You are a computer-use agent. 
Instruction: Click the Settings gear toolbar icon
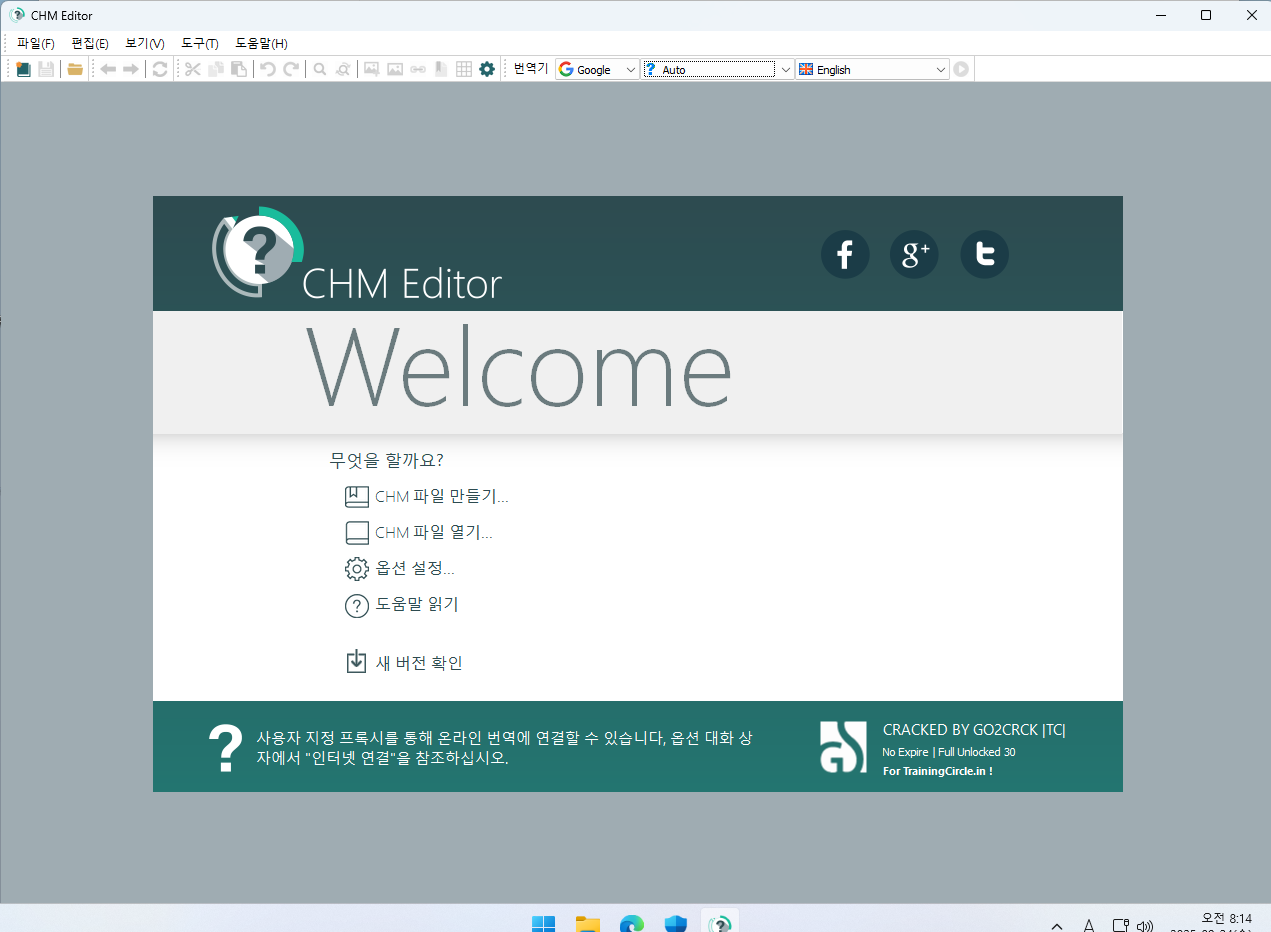[487, 69]
